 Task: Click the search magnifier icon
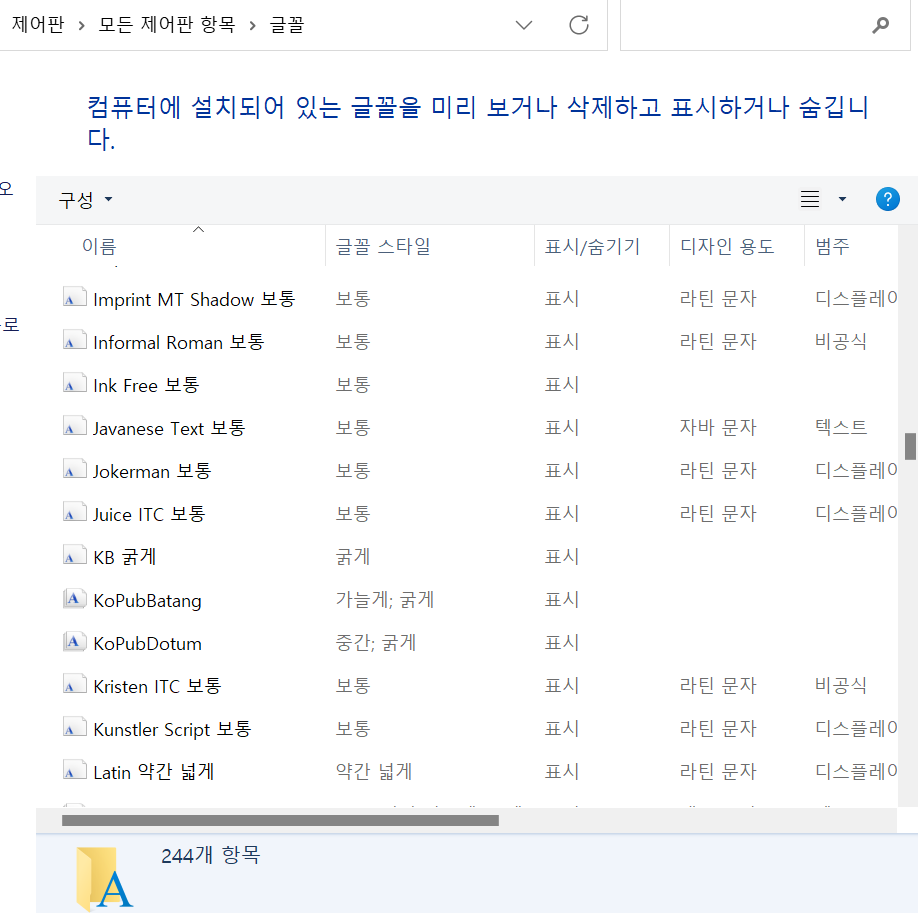click(879, 25)
